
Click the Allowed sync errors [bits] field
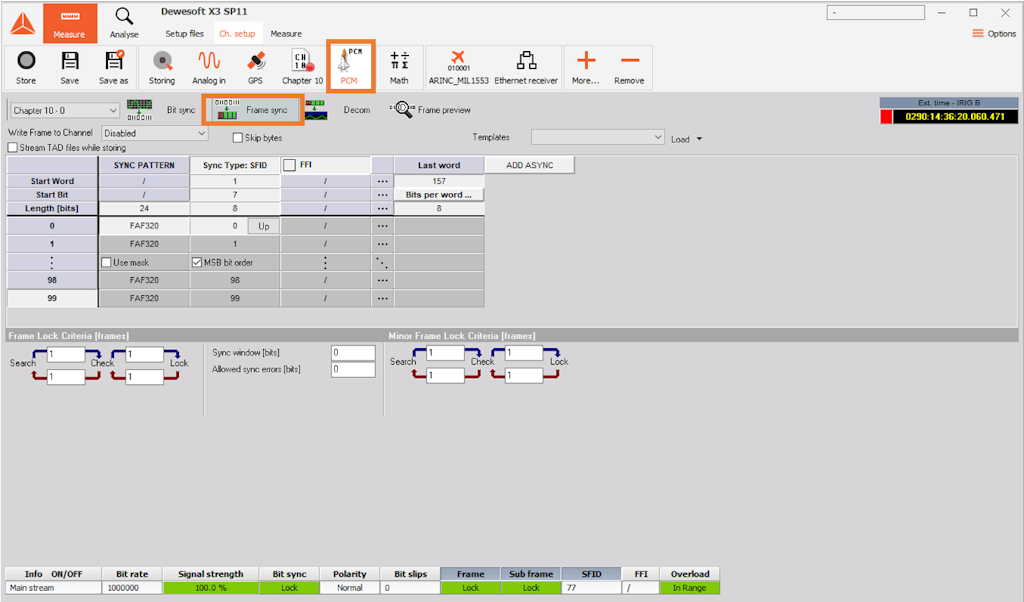tap(353, 369)
